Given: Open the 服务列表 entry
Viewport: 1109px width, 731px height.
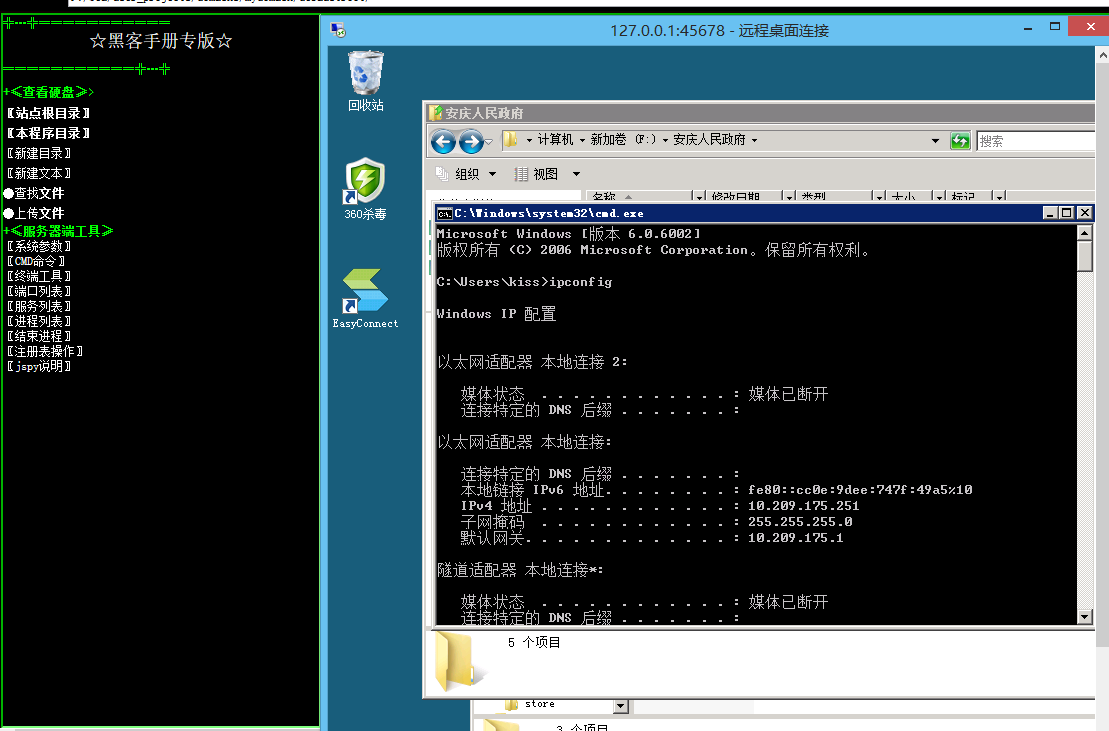Looking at the screenshot, I should 39,306.
